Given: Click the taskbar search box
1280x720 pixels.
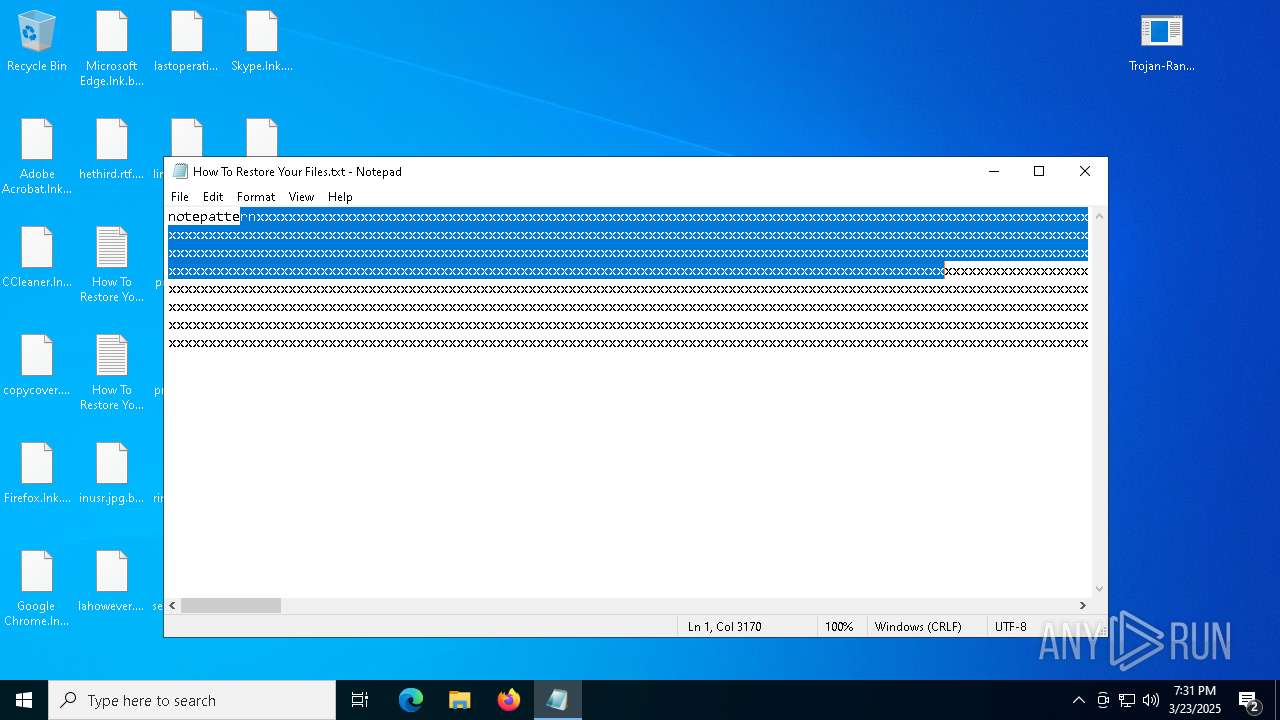Looking at the screenshot, I should click(192, 700).
